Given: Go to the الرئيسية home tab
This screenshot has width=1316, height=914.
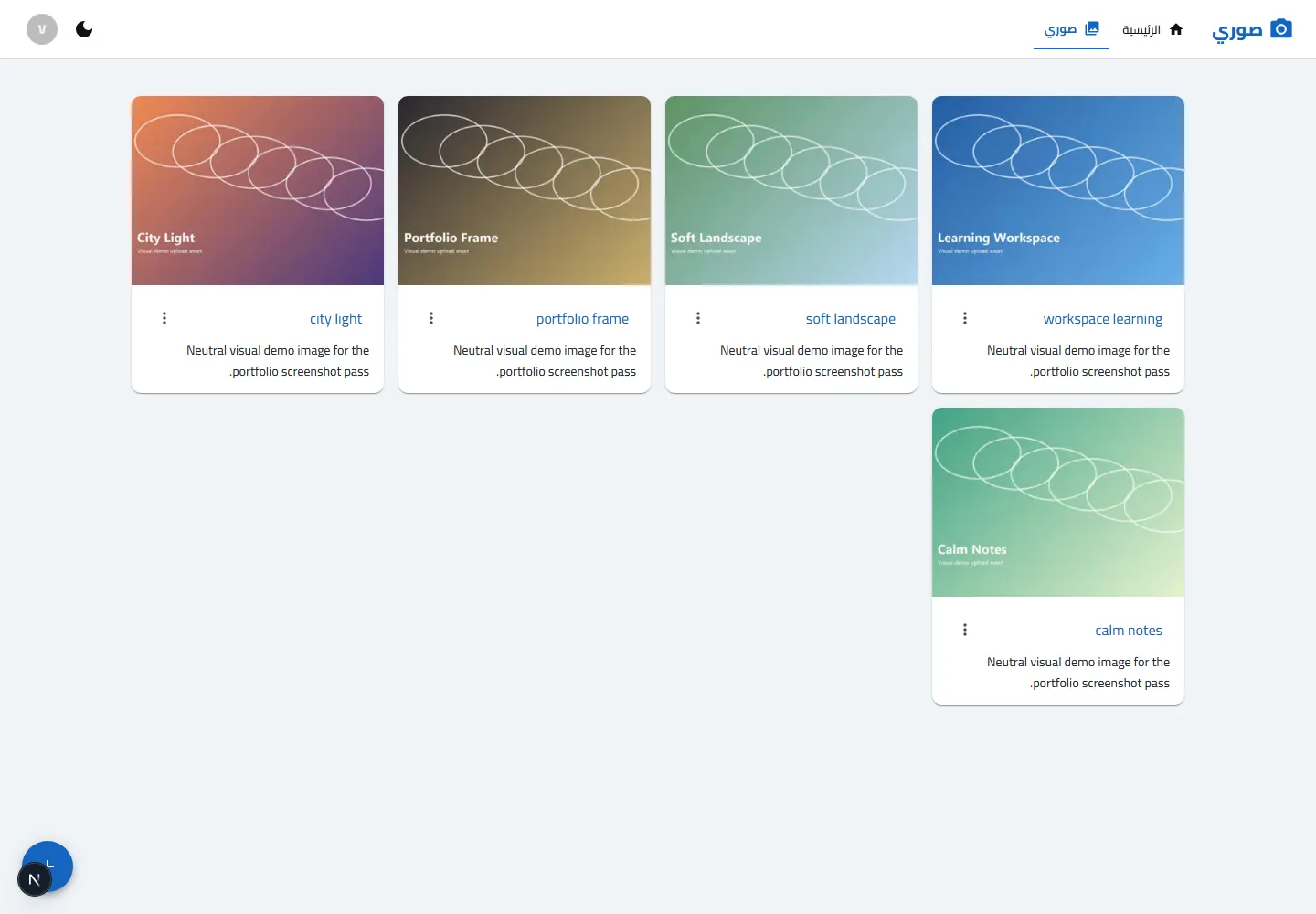Looking at the screenshot, I should tap(1152, 29).
